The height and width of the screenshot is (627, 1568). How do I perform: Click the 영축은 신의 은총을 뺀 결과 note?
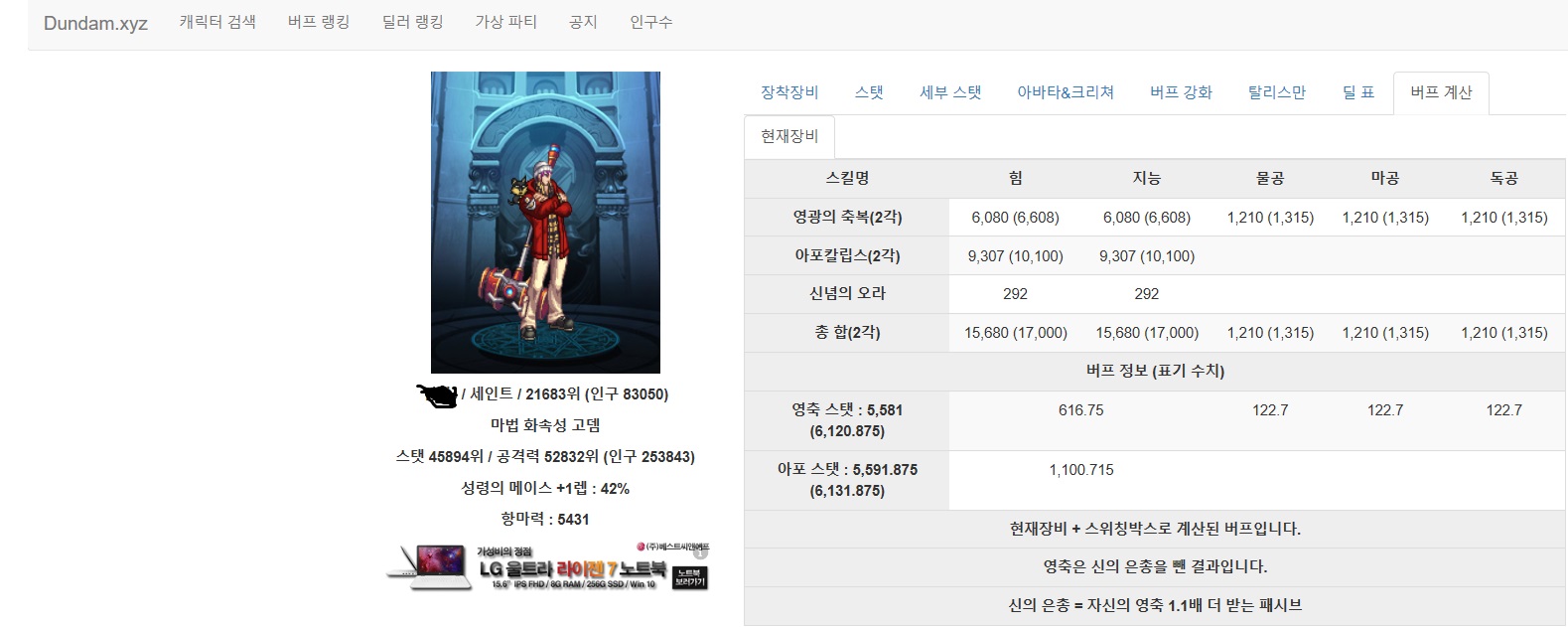click(x=1155, y=566)
